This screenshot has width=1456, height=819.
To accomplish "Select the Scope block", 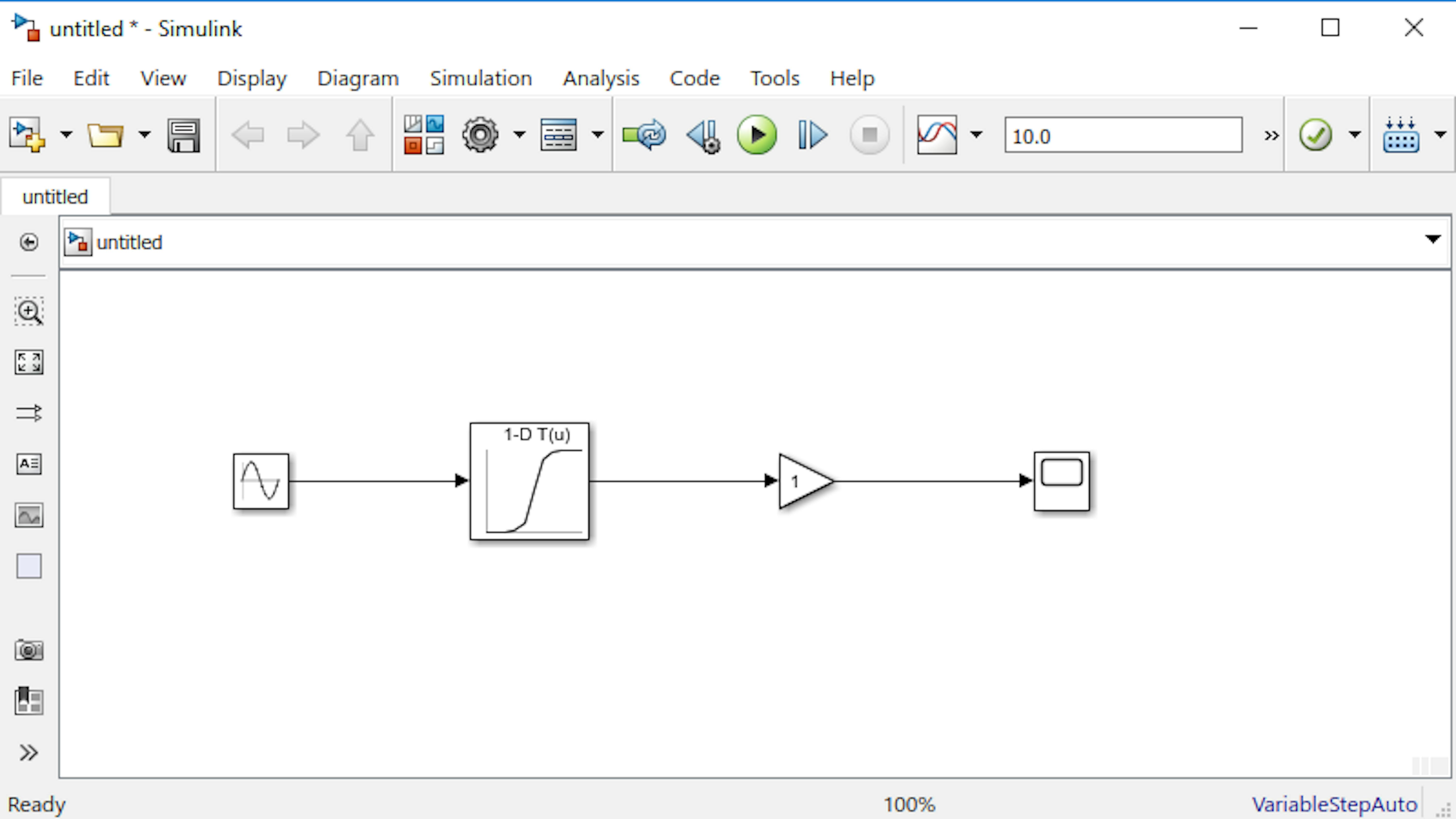I will [1062, 481].
